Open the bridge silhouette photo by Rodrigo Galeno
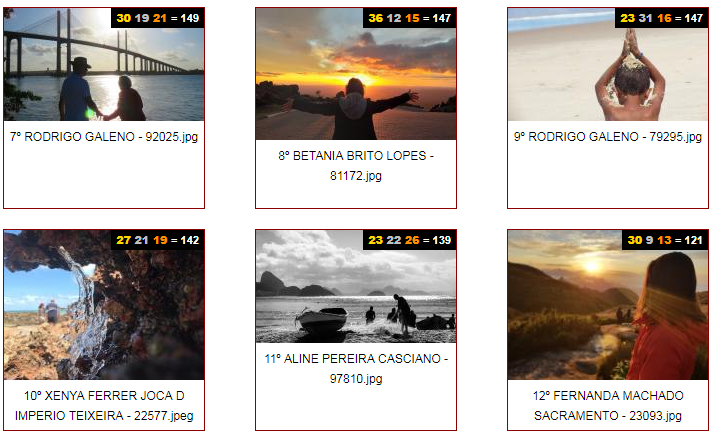The image size is (713, 438). [104, 64]
